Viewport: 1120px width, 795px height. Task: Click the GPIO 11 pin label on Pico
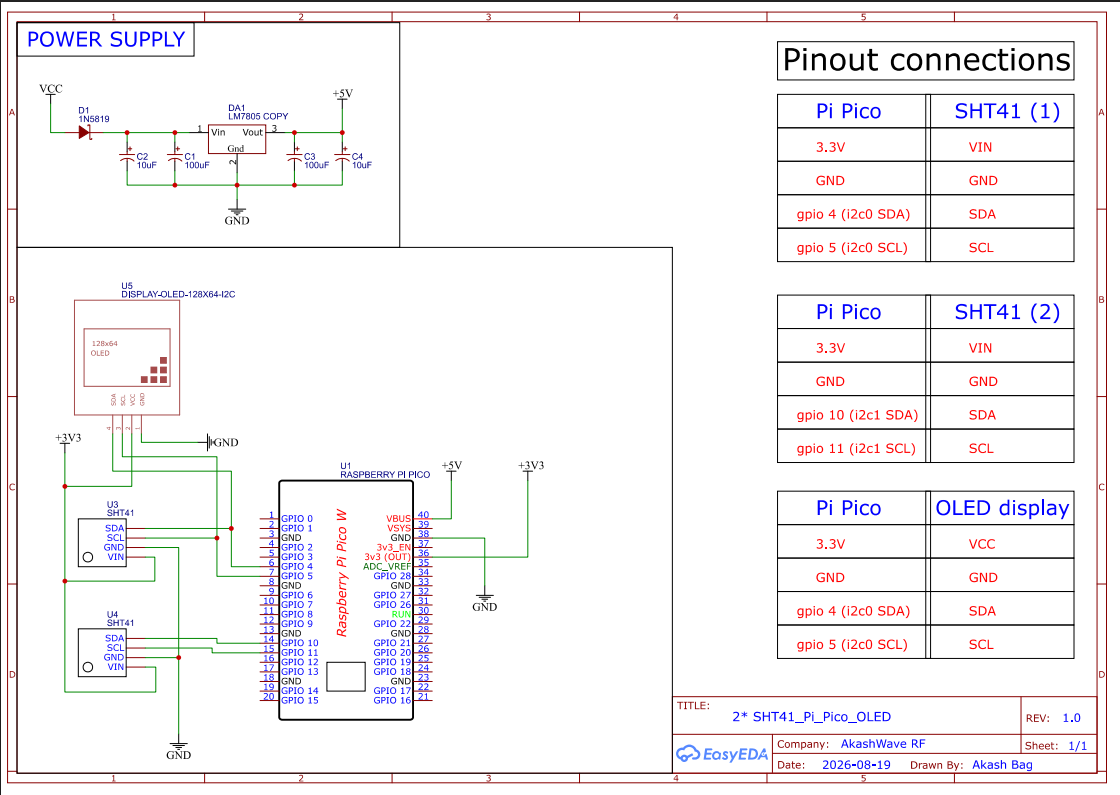pyautogui.click(x=300, y=652)
